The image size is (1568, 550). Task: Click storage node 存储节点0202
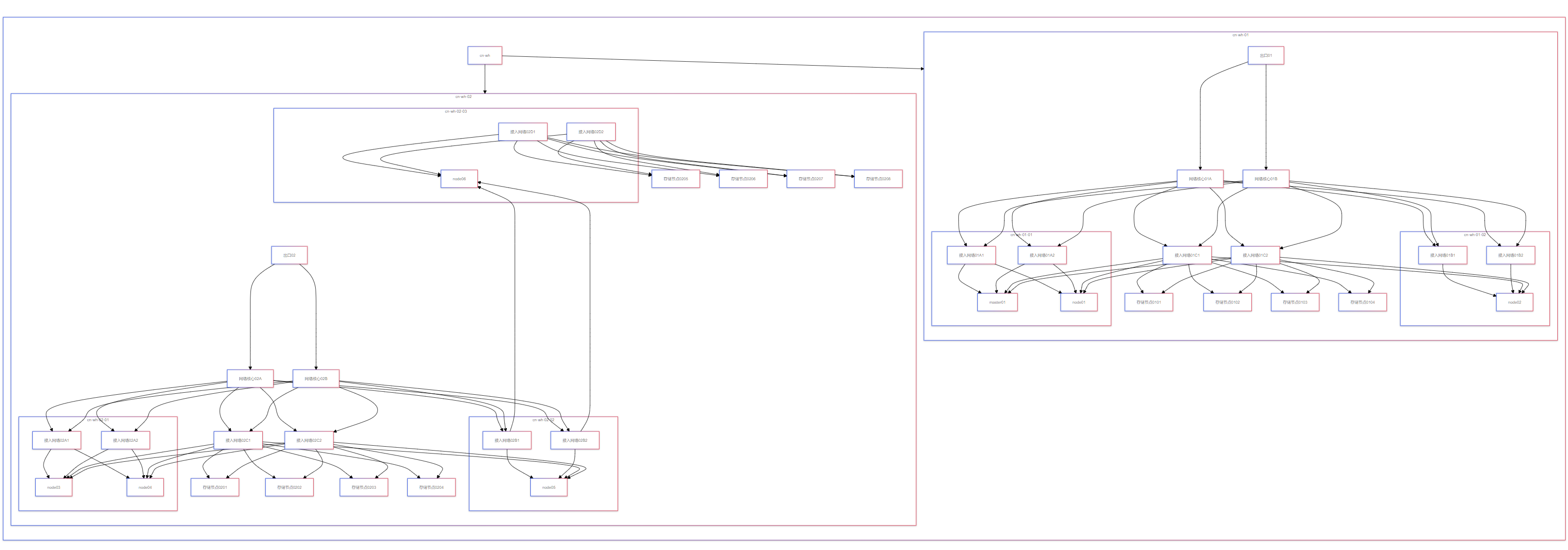[289, 487]
